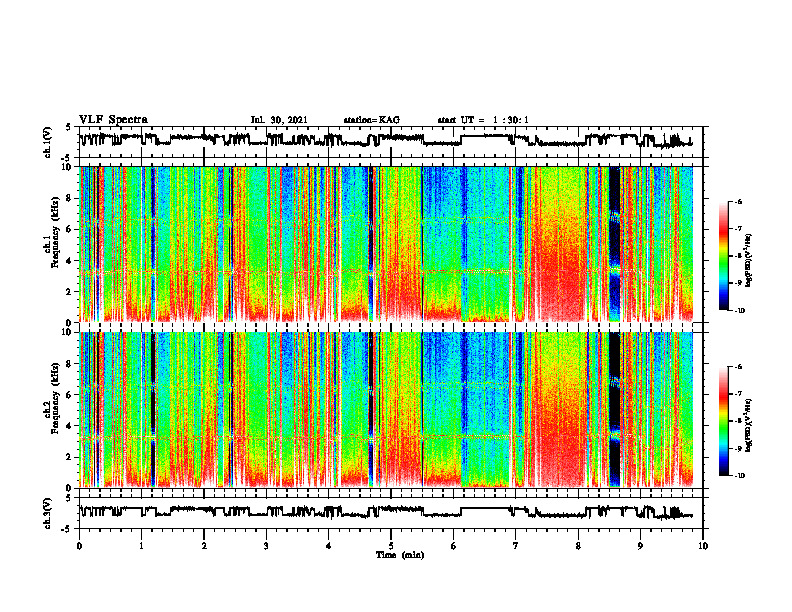Click time axis tick label "8"

click(578, 546)
